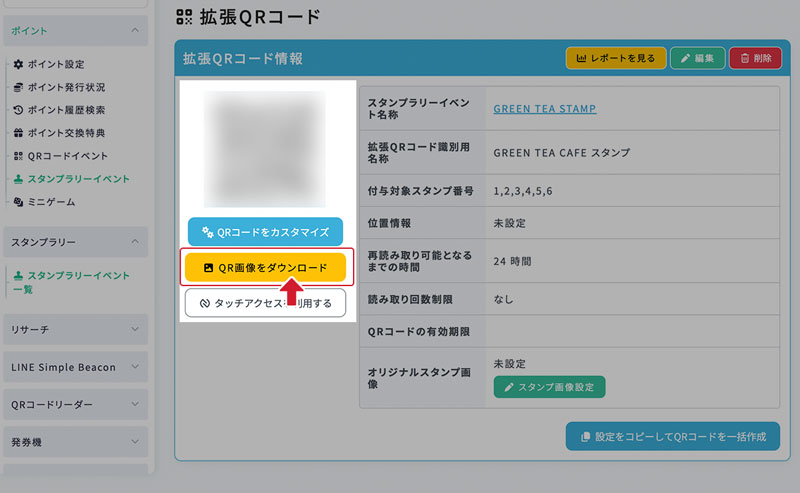This screenshot has width=800, height=493.
Task: Click the trash icon on 削除 button
Action: [744, 59]
